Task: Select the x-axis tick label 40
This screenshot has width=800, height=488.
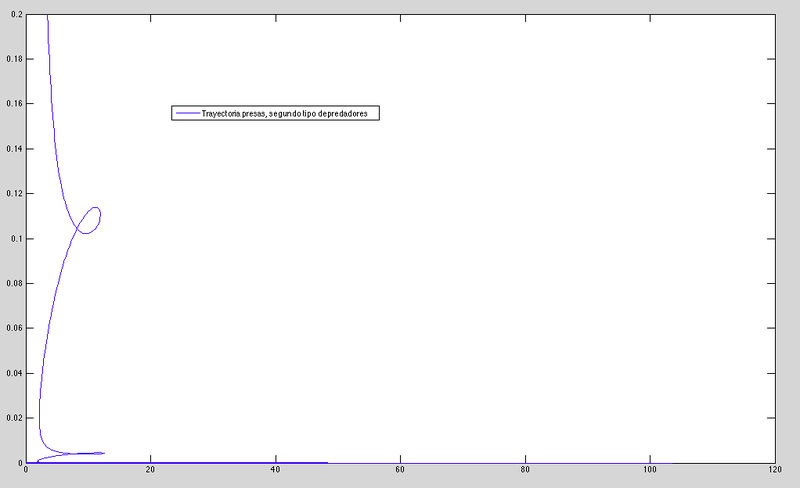Action: coord(275,471)
